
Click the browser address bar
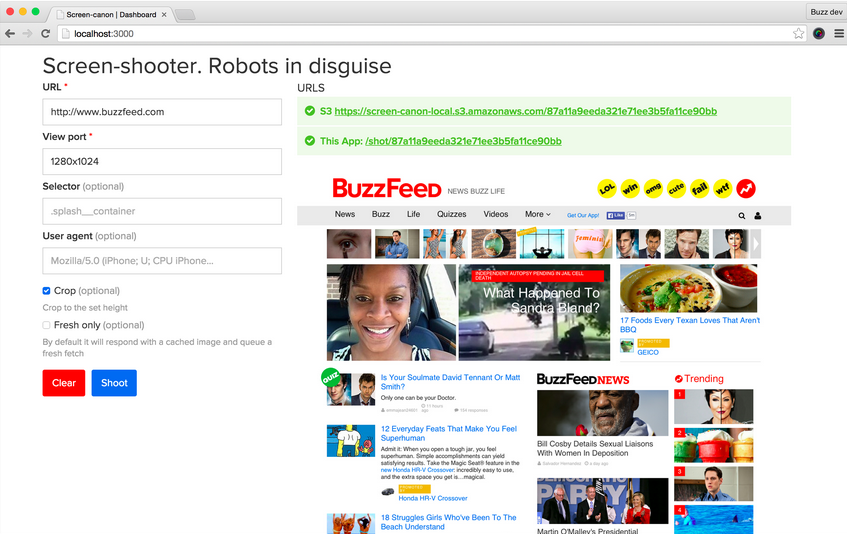click(x=432, y=33)
